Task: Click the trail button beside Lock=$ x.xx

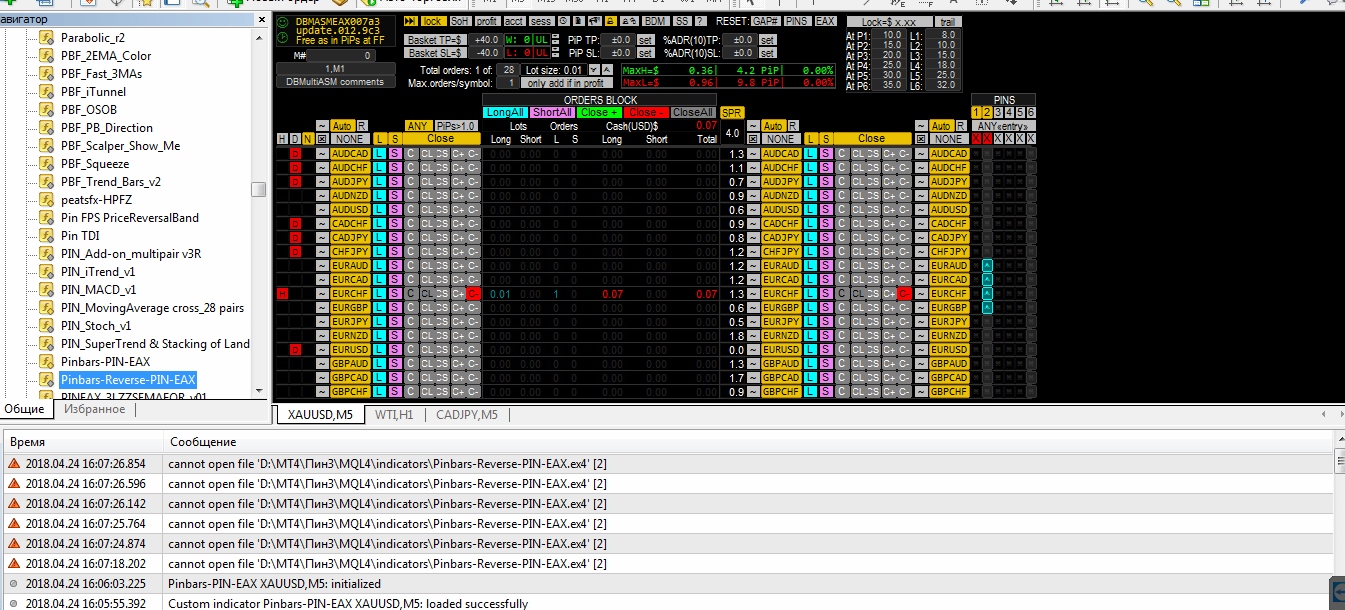Action: pos(949,21)
